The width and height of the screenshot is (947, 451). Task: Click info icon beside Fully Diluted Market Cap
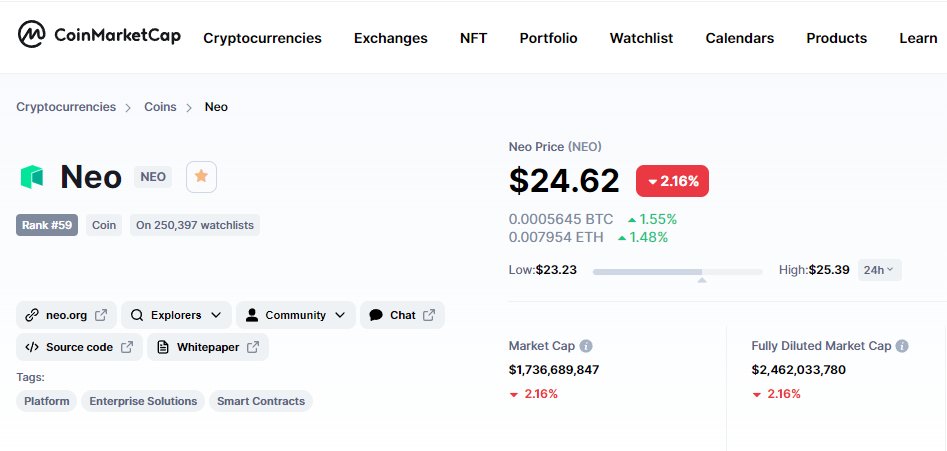pyautogui.click(x=902, y=346)
